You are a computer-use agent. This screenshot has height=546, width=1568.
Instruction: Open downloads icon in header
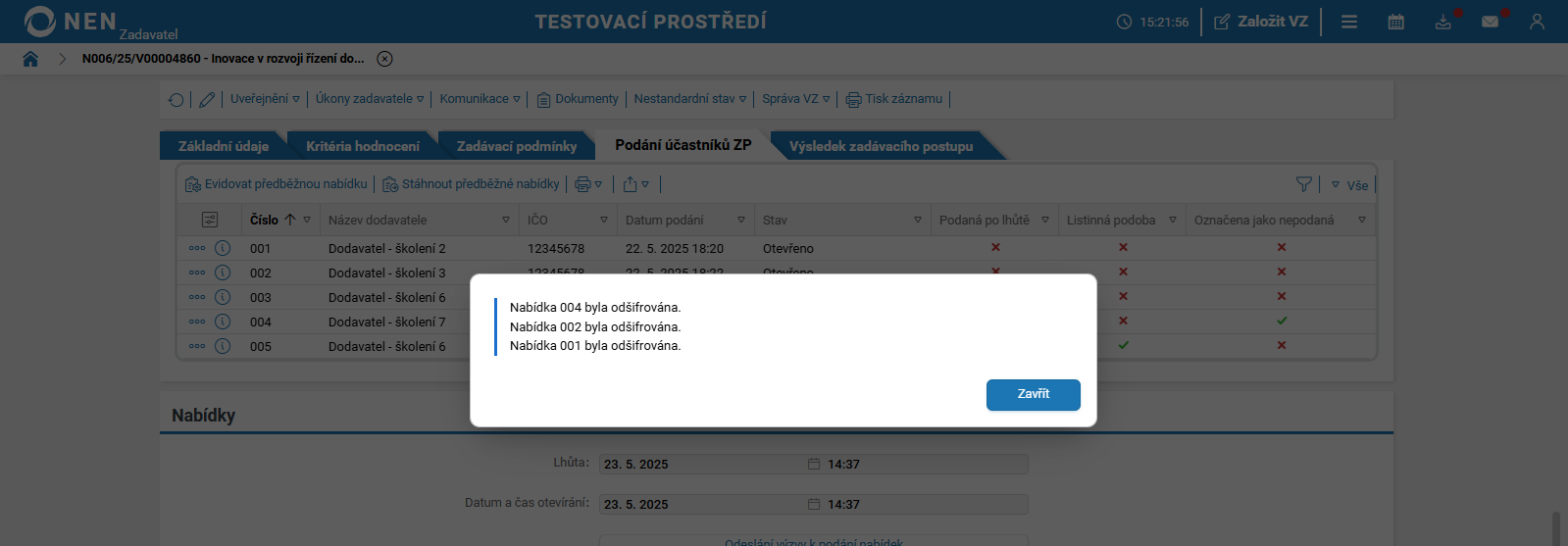click(1443, 22)
